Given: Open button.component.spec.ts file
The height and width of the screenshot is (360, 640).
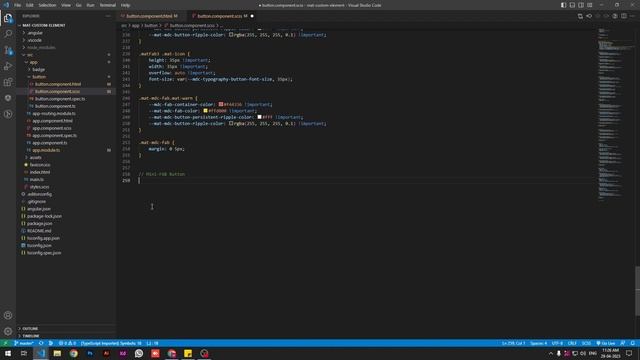Looking at the screenshot, I should click(60, 99).
